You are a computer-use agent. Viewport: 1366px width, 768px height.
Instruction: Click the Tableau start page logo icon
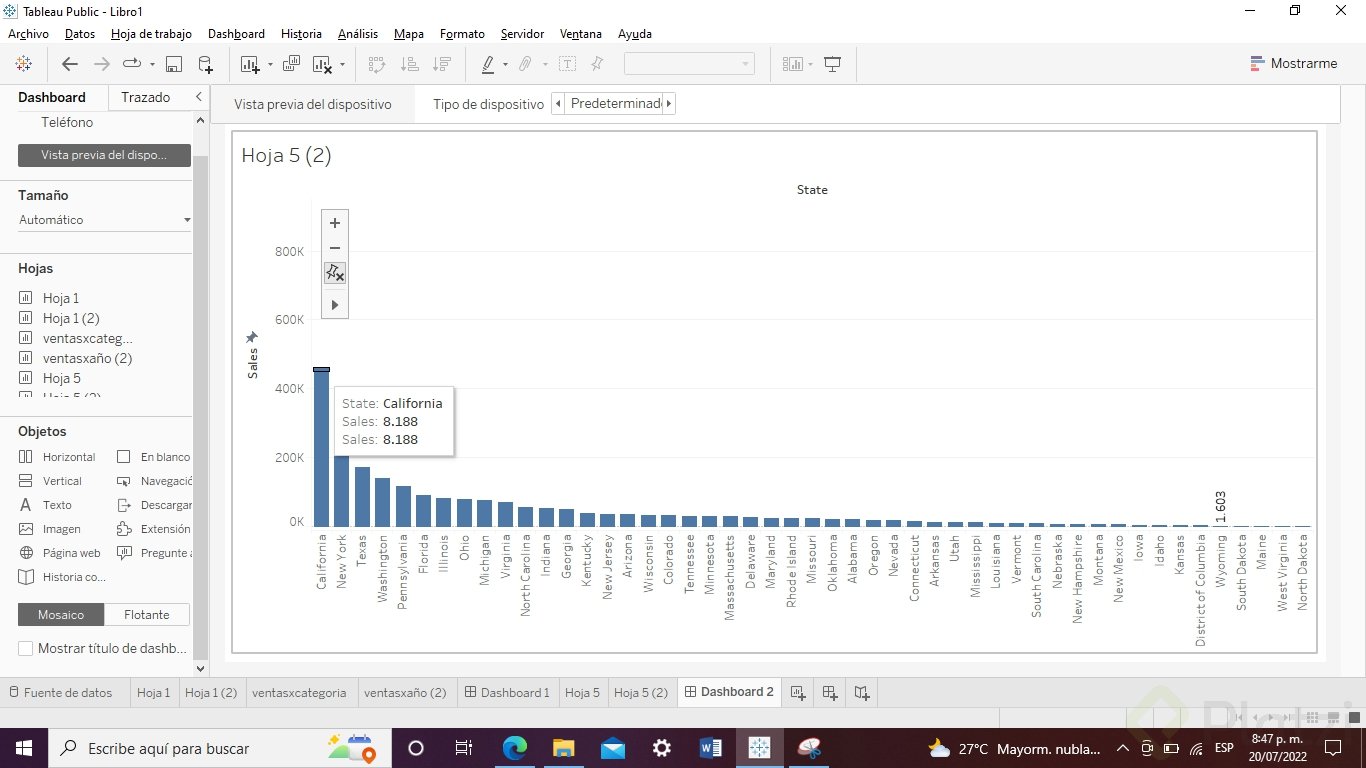[24, 64]
